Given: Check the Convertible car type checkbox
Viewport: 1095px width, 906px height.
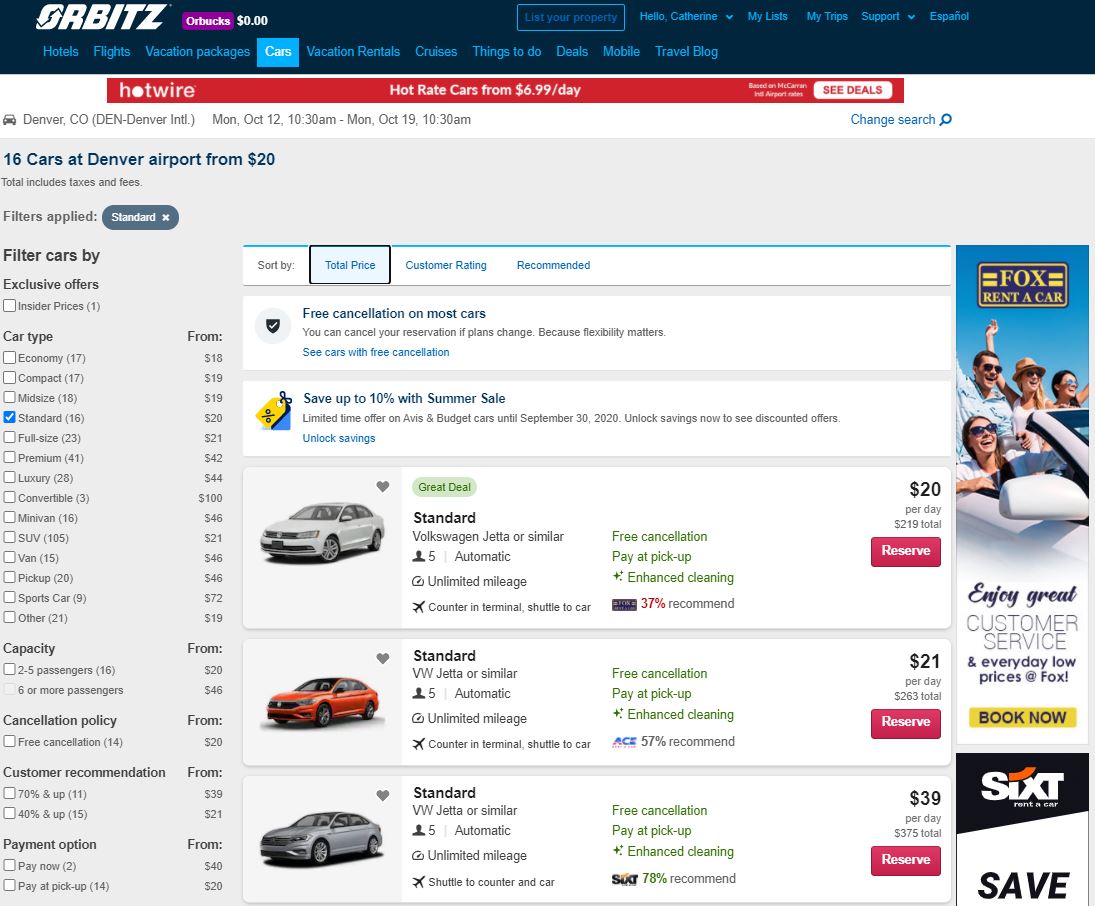Looking at the screenshot, I should coord(10,497).
